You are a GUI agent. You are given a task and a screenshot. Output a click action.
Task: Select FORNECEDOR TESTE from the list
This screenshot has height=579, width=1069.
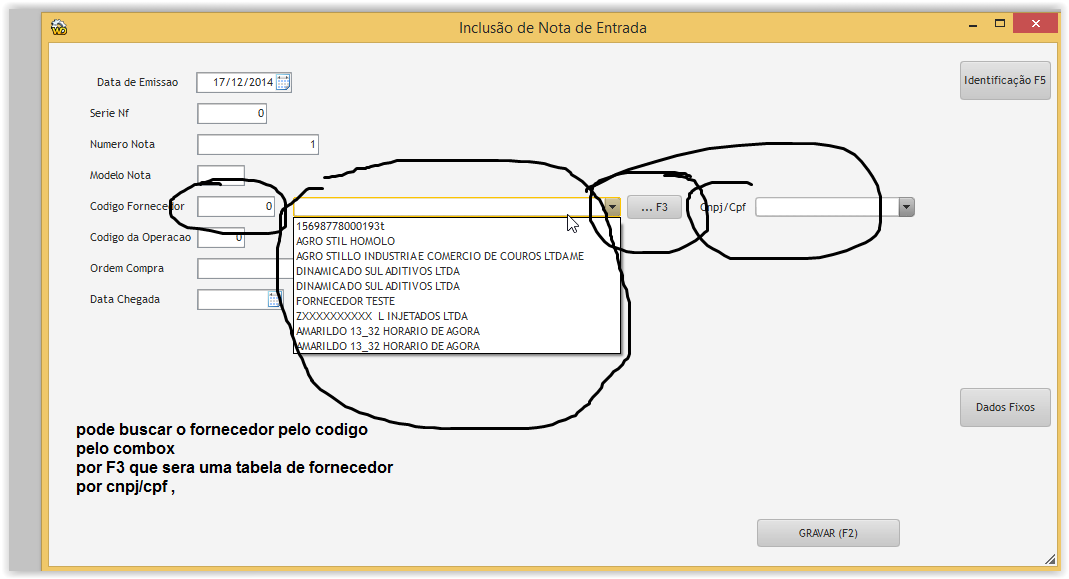pyautogui.click(x=457, y=301)
